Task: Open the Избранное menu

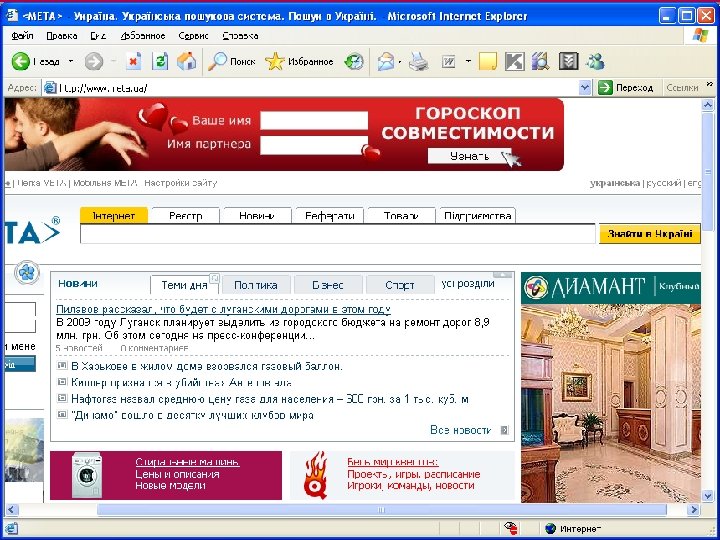Action: pos(143,35)
